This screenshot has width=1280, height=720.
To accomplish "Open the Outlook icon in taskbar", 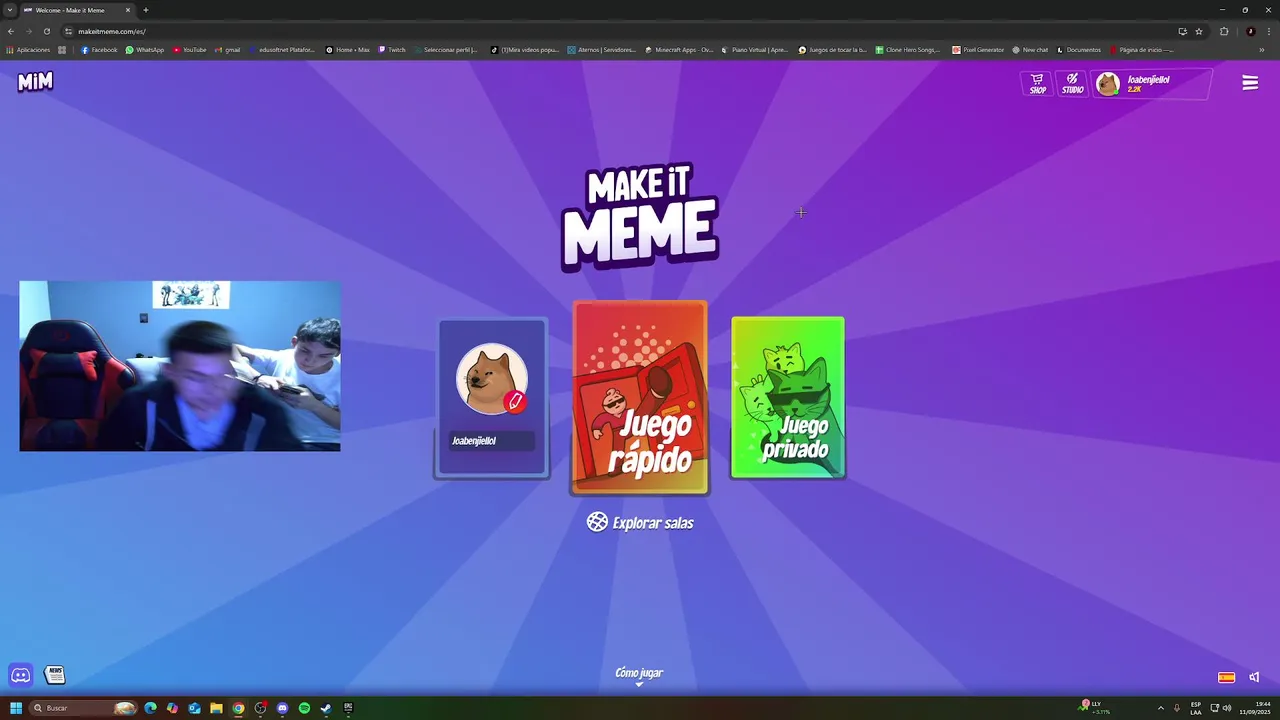I will [194, 708].
